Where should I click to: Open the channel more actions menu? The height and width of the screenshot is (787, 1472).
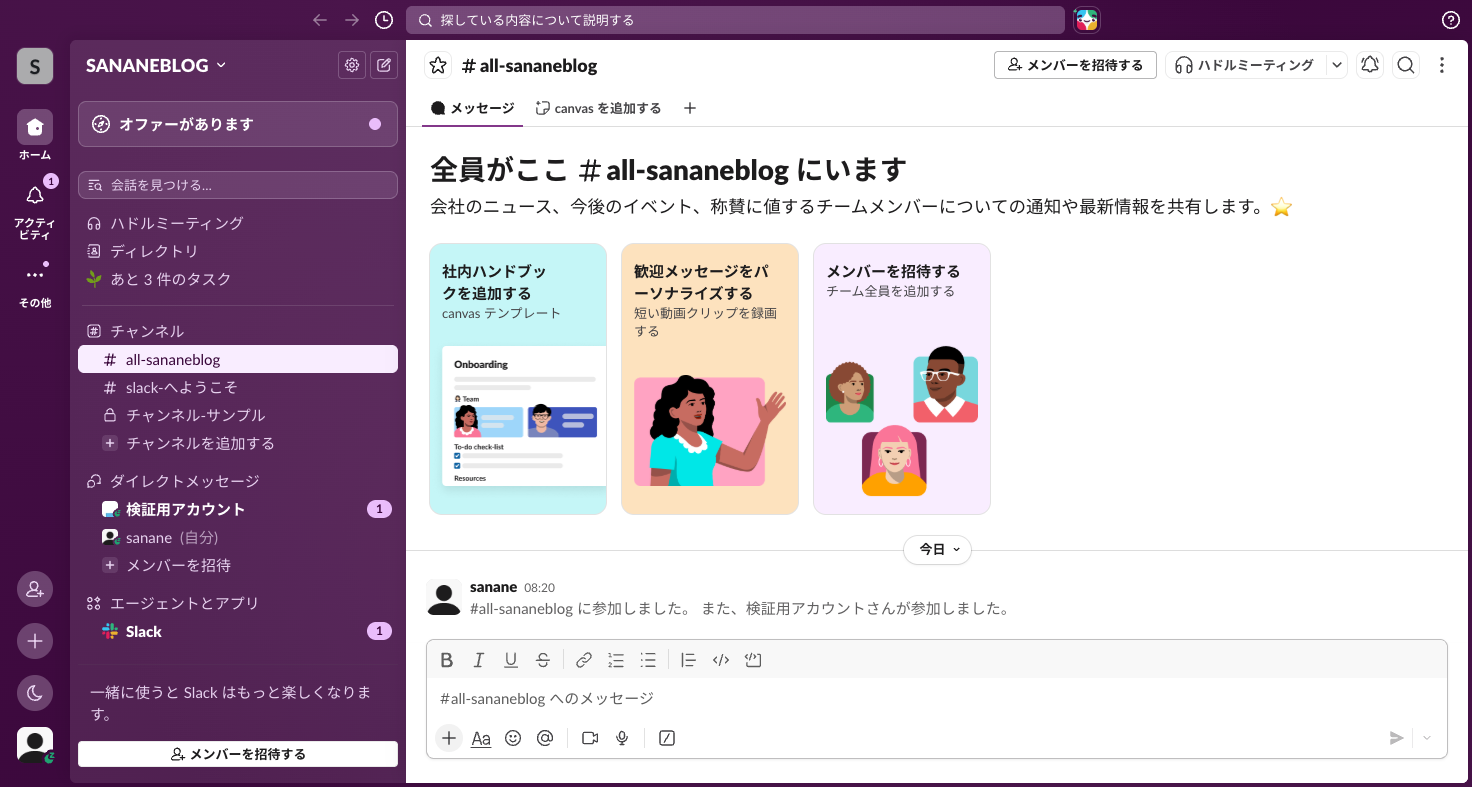(1442, 65)
